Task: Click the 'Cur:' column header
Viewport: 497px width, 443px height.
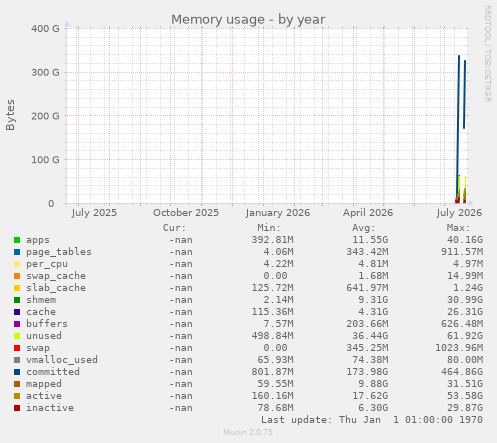Action: (x=174, y=228)
